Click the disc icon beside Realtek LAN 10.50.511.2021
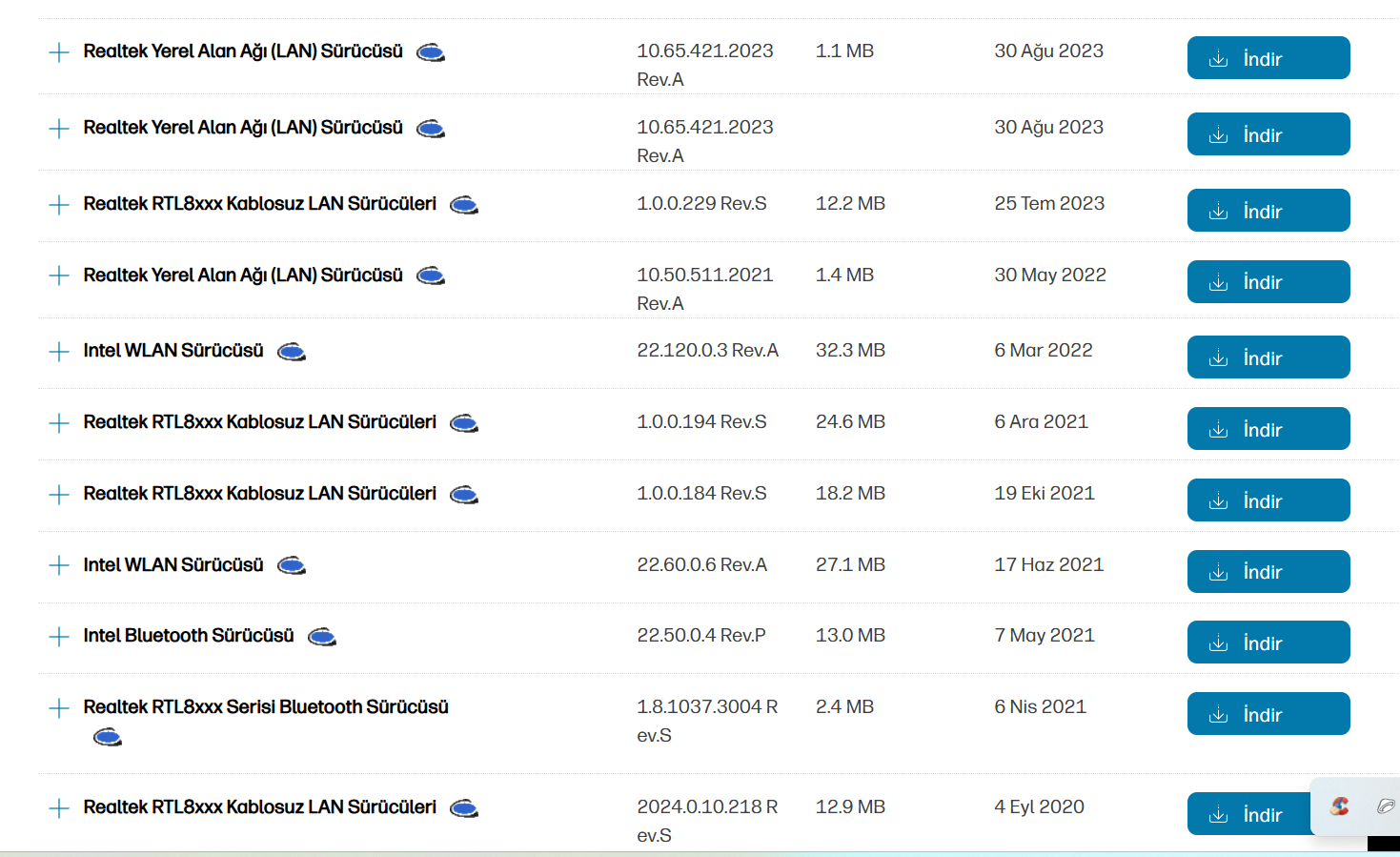Image resolution: width=1400 pixels, height=857 pixels. pos(431,276)
